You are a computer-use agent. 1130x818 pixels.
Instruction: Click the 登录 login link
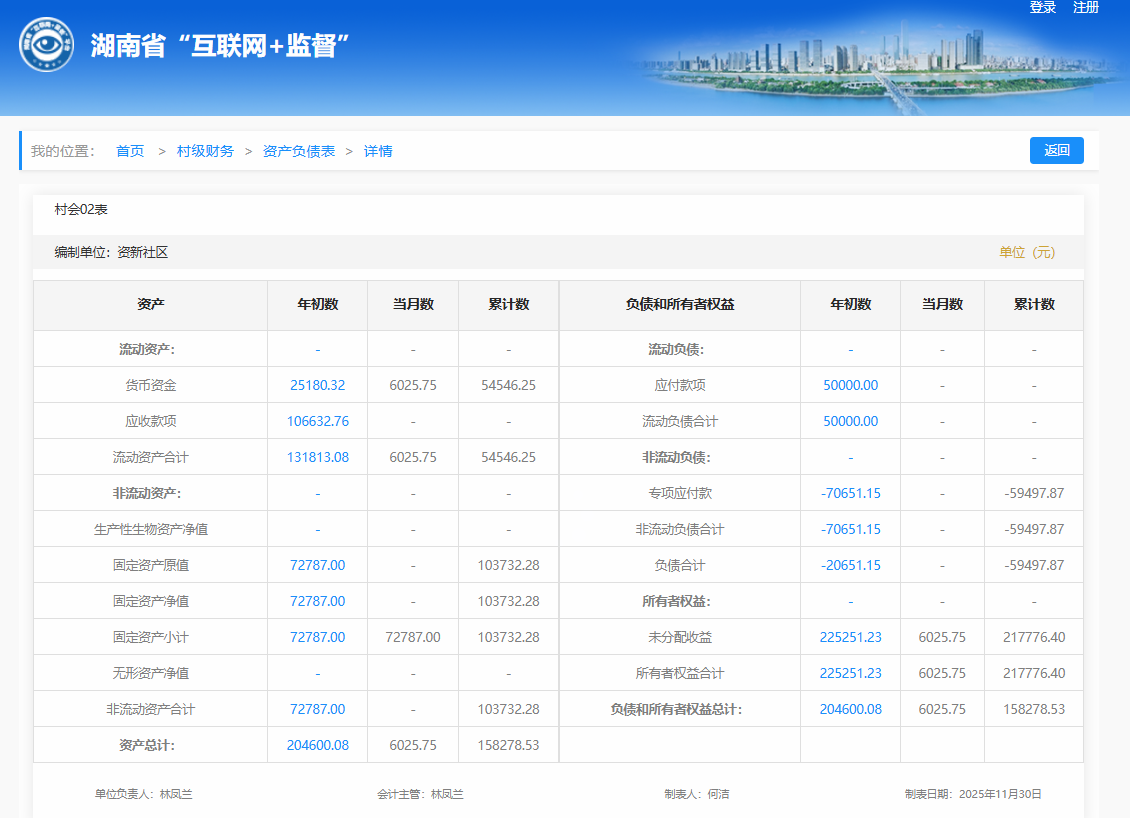1043,8
